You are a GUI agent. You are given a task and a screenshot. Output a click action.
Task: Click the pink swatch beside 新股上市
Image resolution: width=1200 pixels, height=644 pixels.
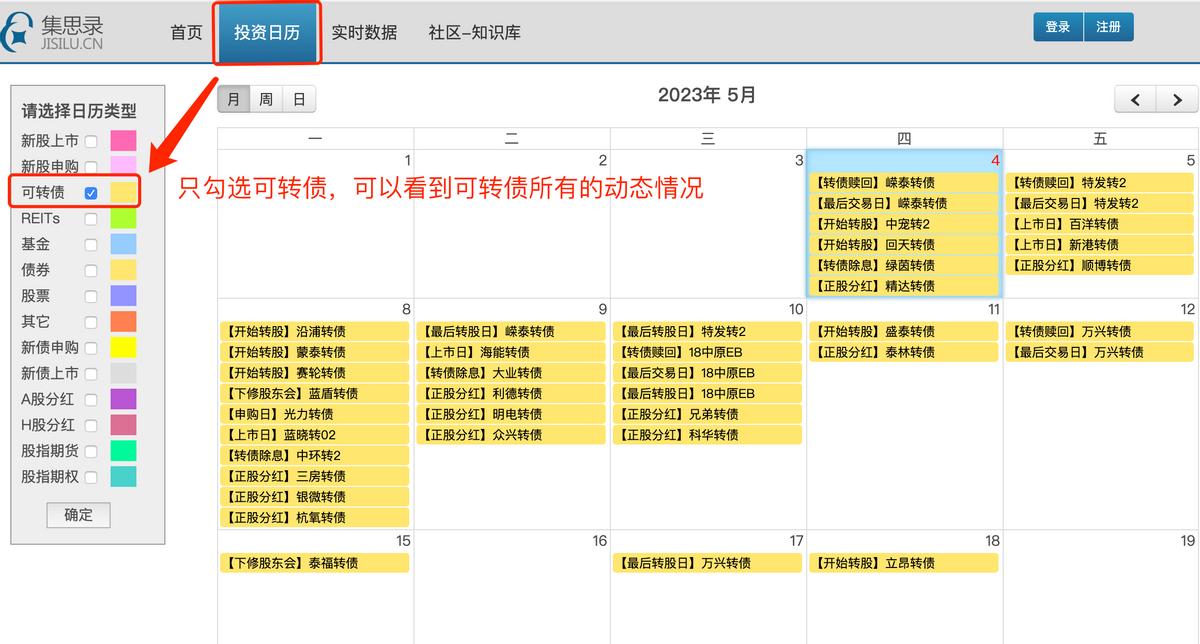(x=122, y=140)
